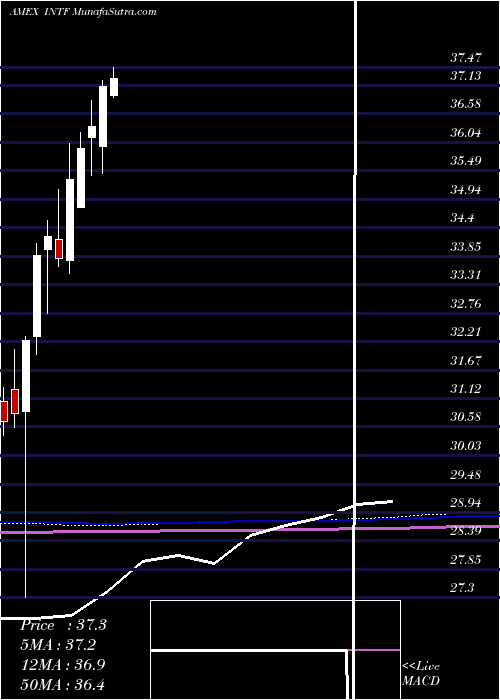Select the 30.03 price axis label
The height and width of the screenshot is (700, 500).
click(x=466, y=446)
